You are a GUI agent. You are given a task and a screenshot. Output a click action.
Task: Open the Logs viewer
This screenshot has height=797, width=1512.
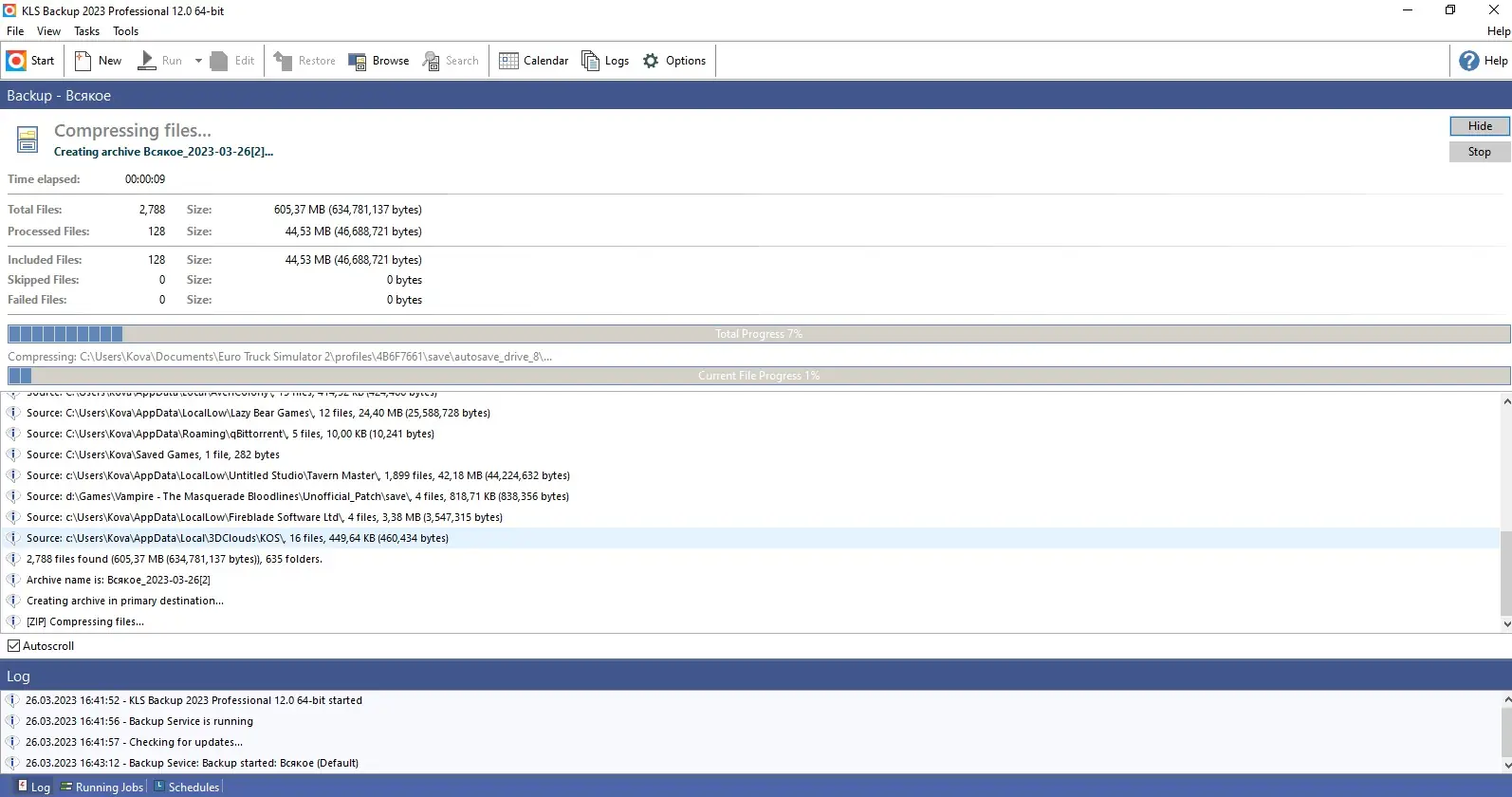click(x=590, y=61)
